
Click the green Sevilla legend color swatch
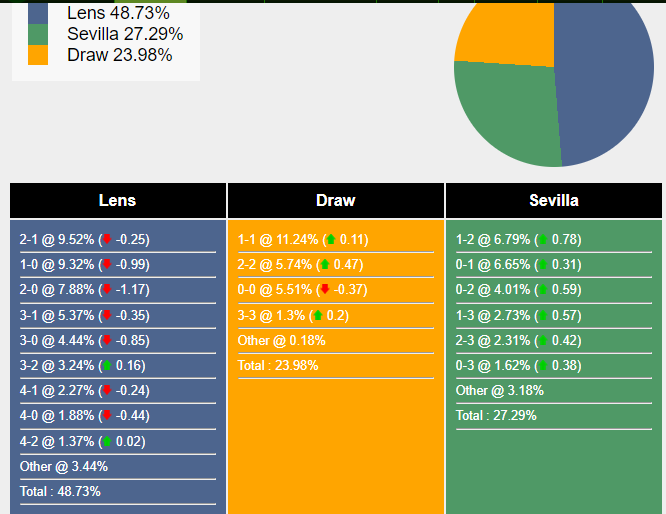[38, 34]
